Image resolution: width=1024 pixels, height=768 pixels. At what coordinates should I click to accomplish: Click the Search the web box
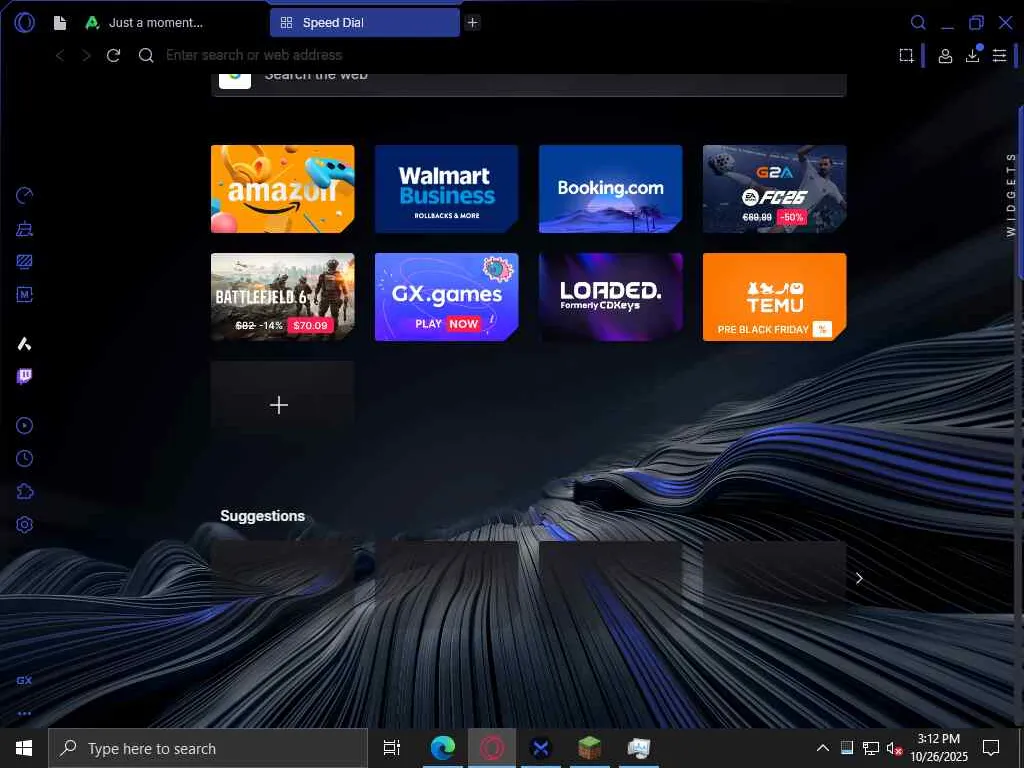point(529,84)
